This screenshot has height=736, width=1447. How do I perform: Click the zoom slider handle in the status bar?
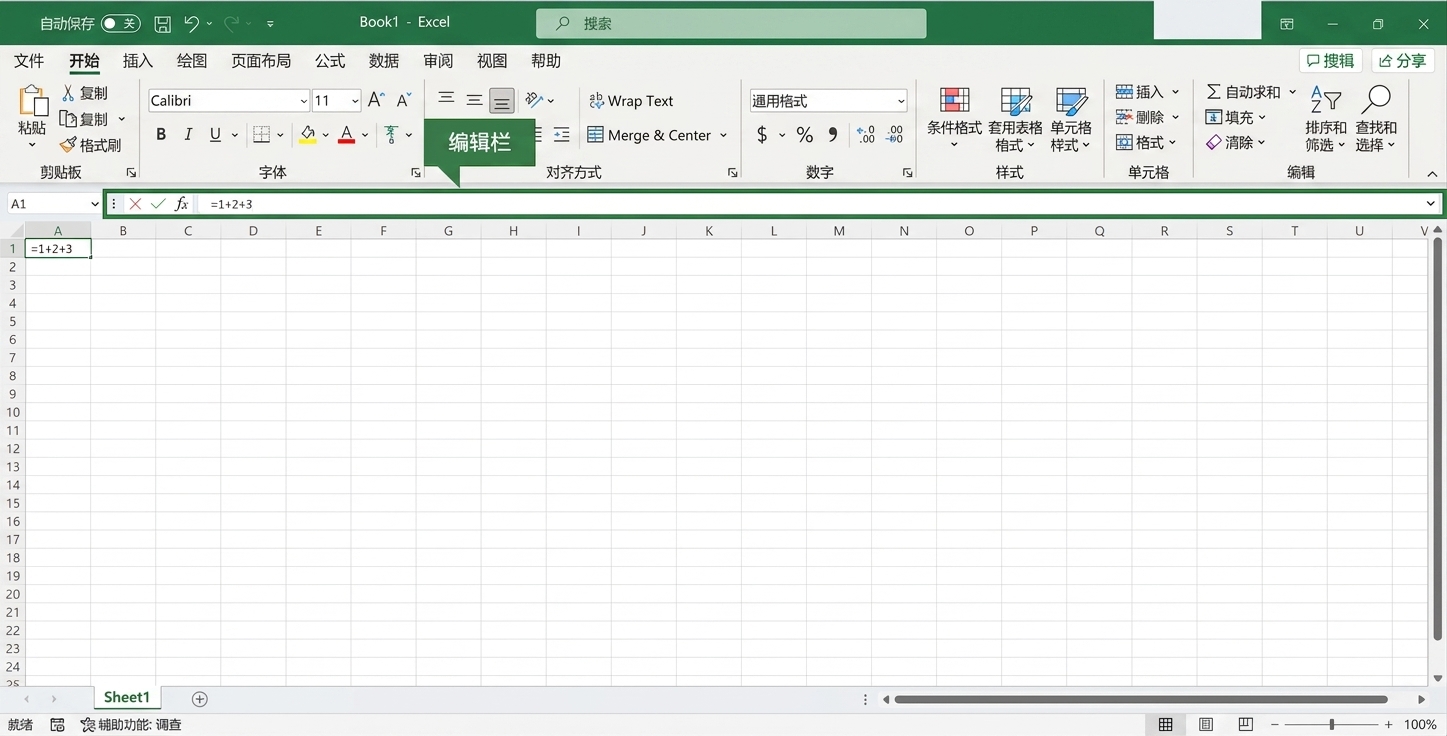(x=1332, y=725)
